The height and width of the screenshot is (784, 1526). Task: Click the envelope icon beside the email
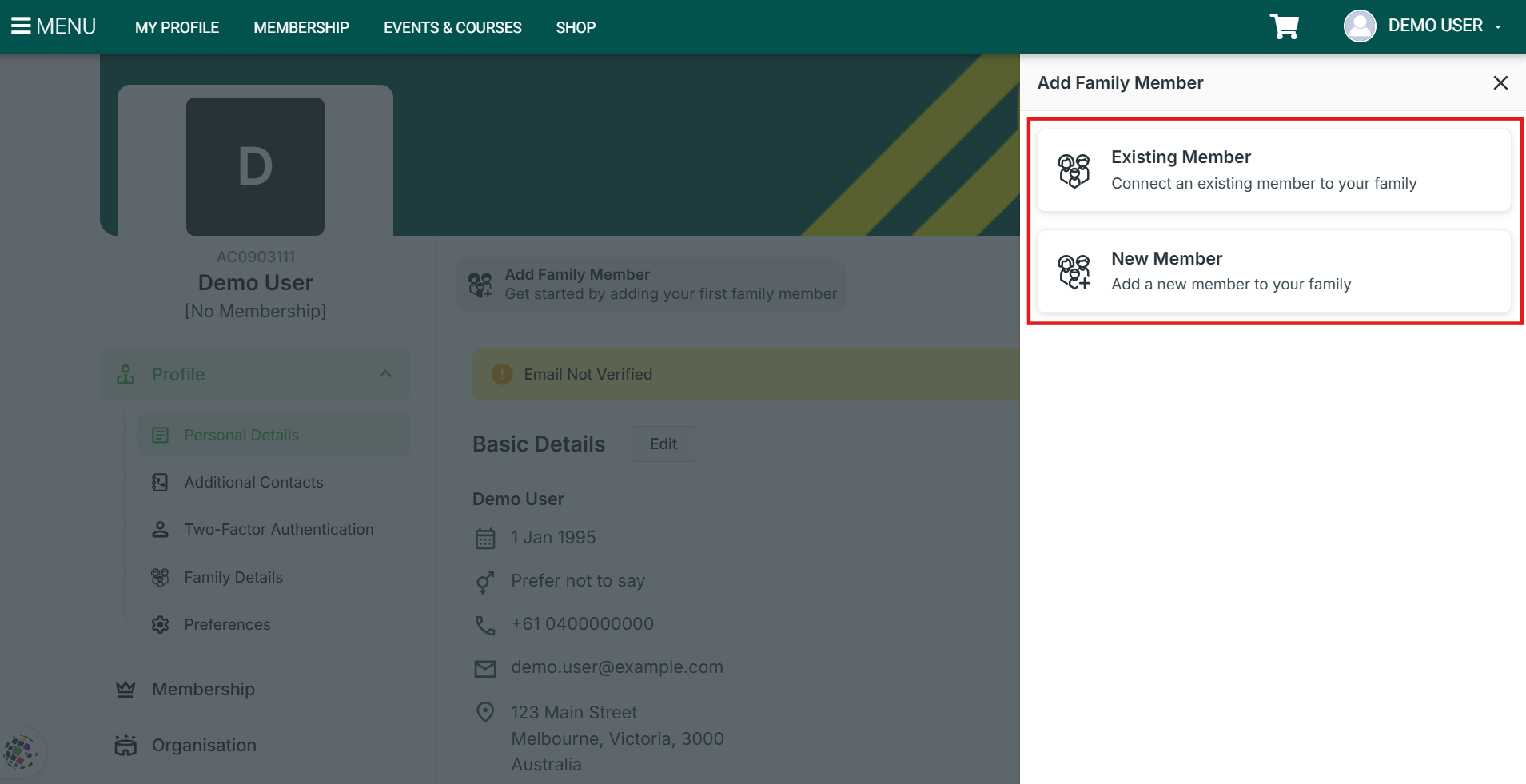pos(485,668)
